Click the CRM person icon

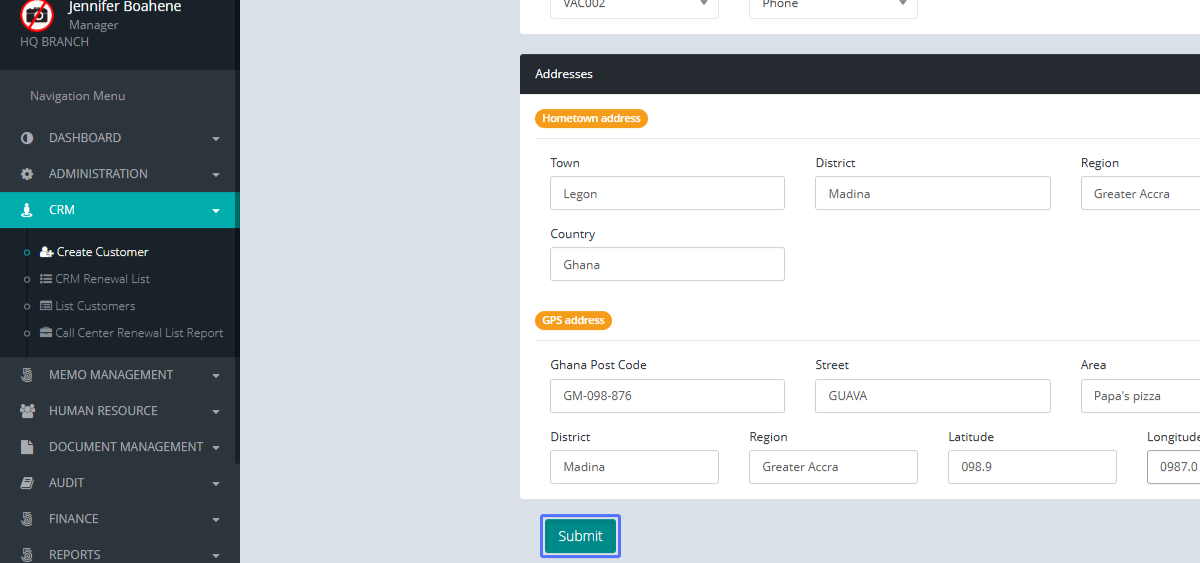pyautogui.click(x=27, y=210)
